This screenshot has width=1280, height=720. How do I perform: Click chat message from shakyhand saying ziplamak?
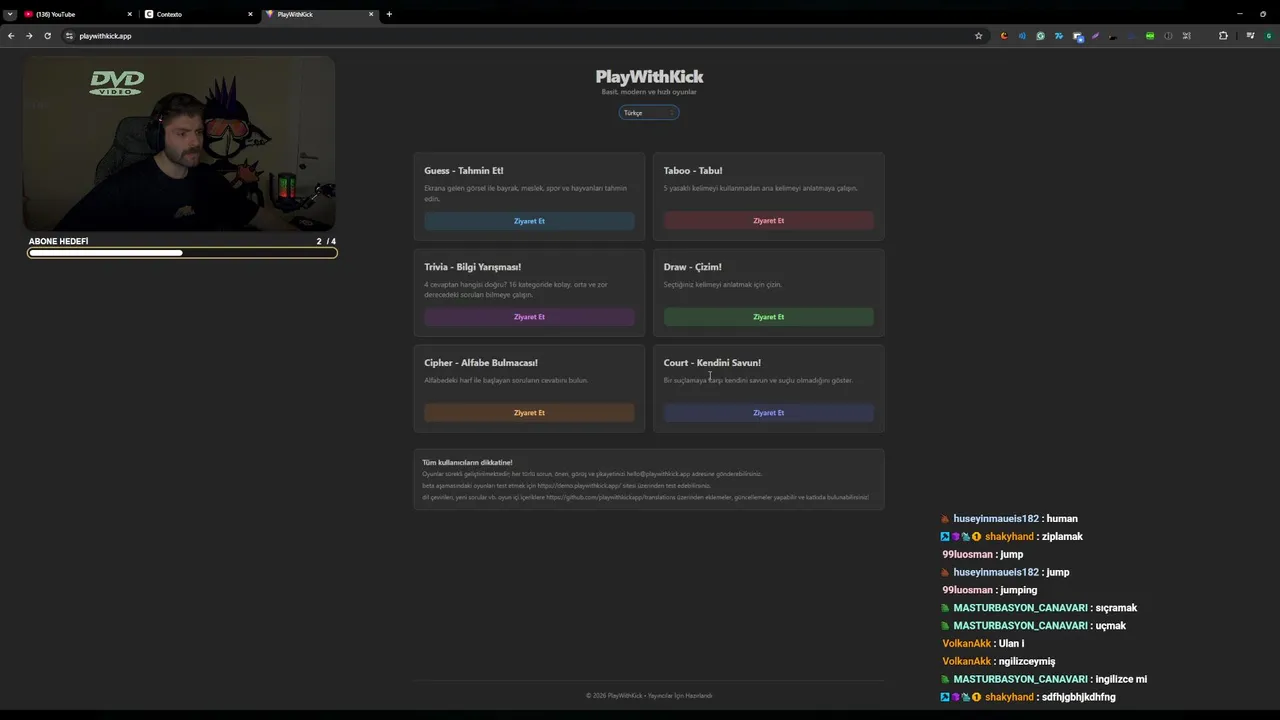1011,537
